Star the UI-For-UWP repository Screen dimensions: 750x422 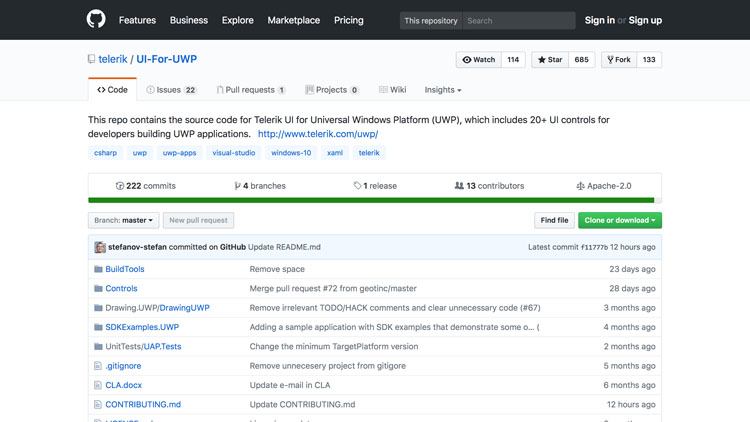click(x=550, y=59)
